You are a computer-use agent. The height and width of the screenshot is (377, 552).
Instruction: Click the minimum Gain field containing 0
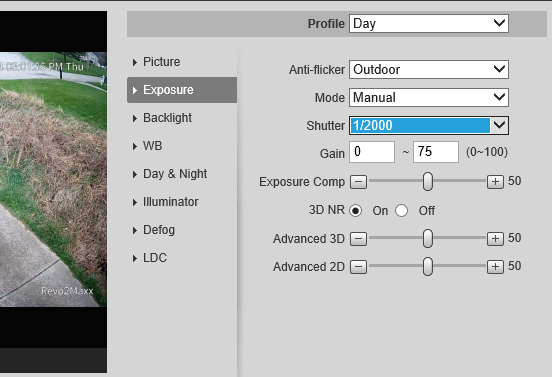point(372,152)
